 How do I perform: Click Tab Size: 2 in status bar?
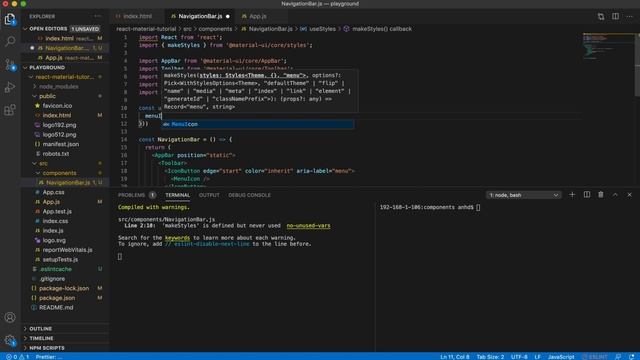pyautogui.click(x=490, y=357)
